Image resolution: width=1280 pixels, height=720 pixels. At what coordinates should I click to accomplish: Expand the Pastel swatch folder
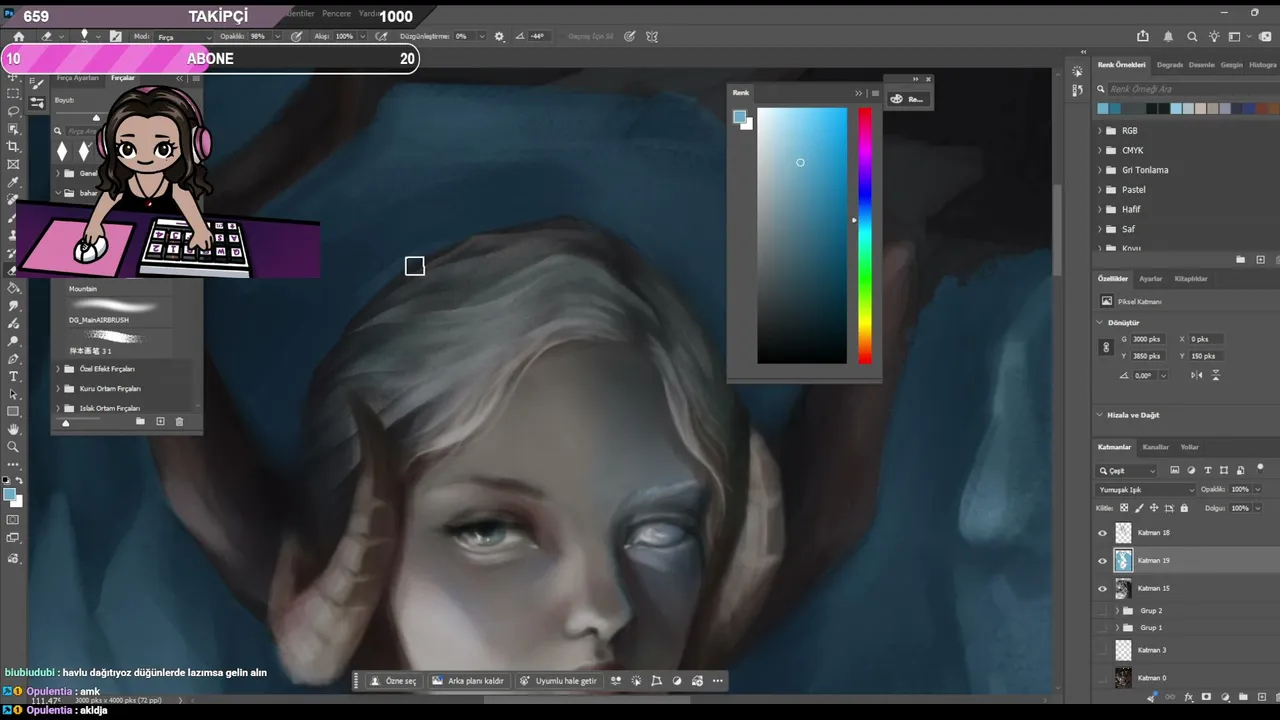click(1100, 190)
